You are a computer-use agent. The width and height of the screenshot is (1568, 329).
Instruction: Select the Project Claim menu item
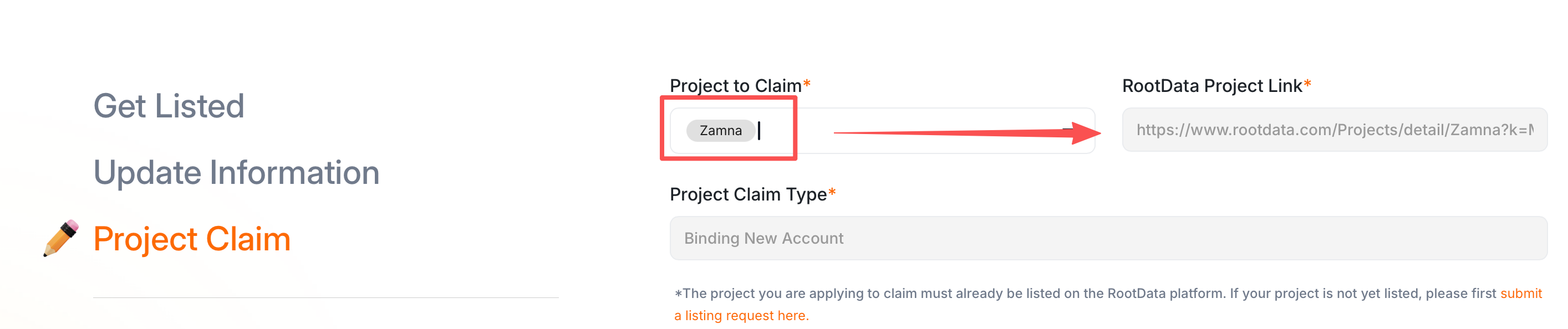coord(192,238)
